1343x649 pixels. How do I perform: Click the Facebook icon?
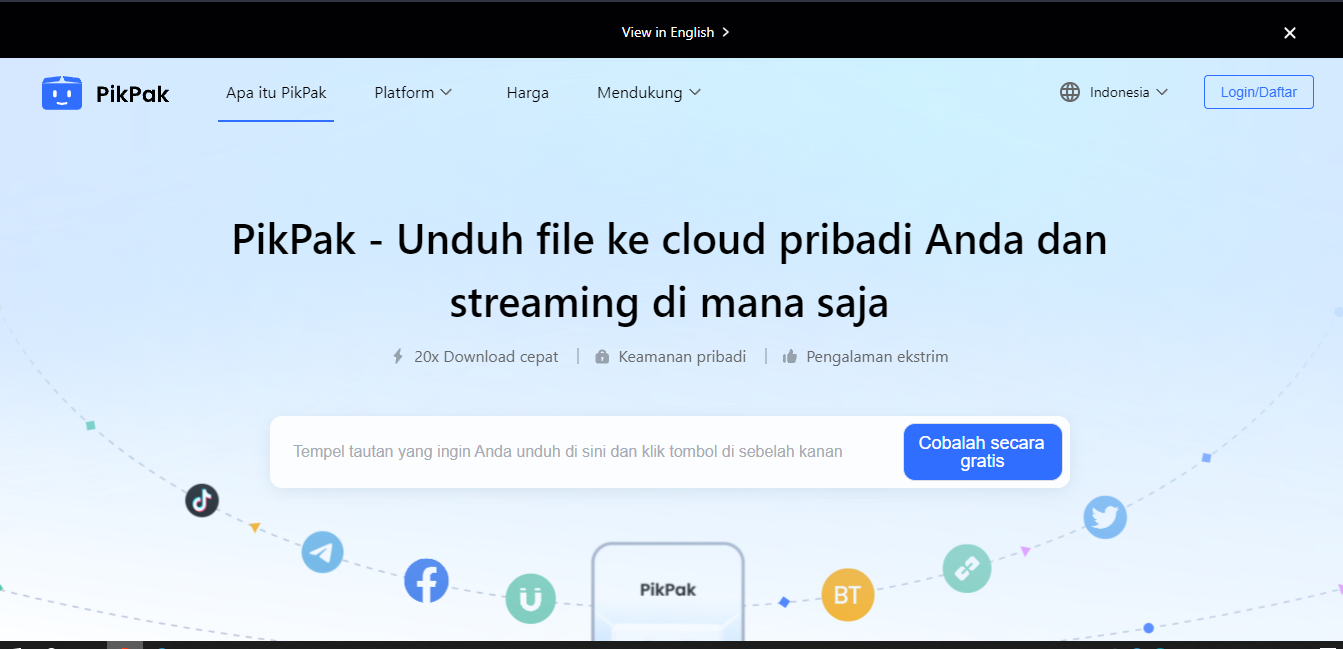(x=426, y=580)
